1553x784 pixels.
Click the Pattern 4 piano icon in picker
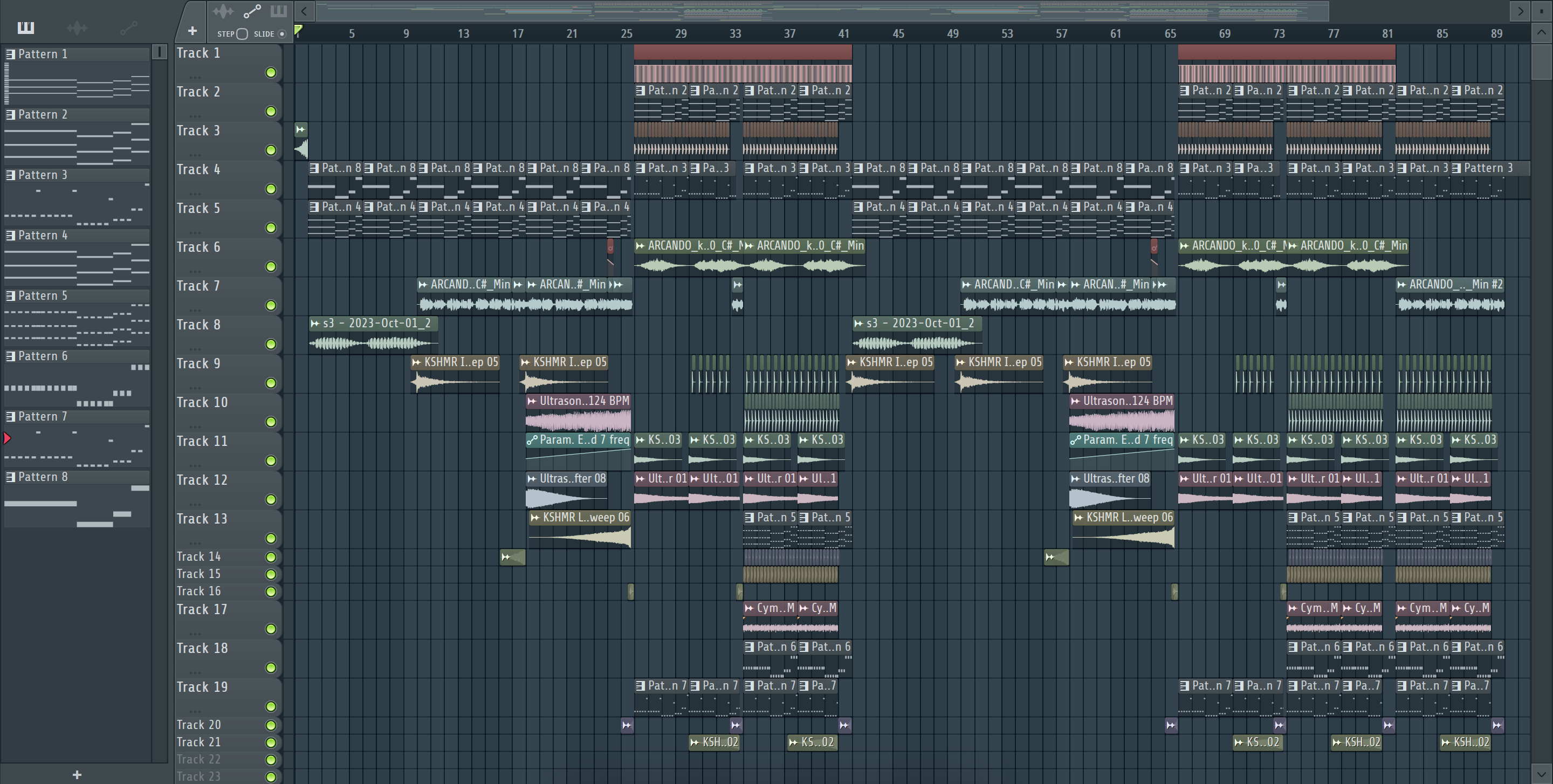click(x=10, y=235)
